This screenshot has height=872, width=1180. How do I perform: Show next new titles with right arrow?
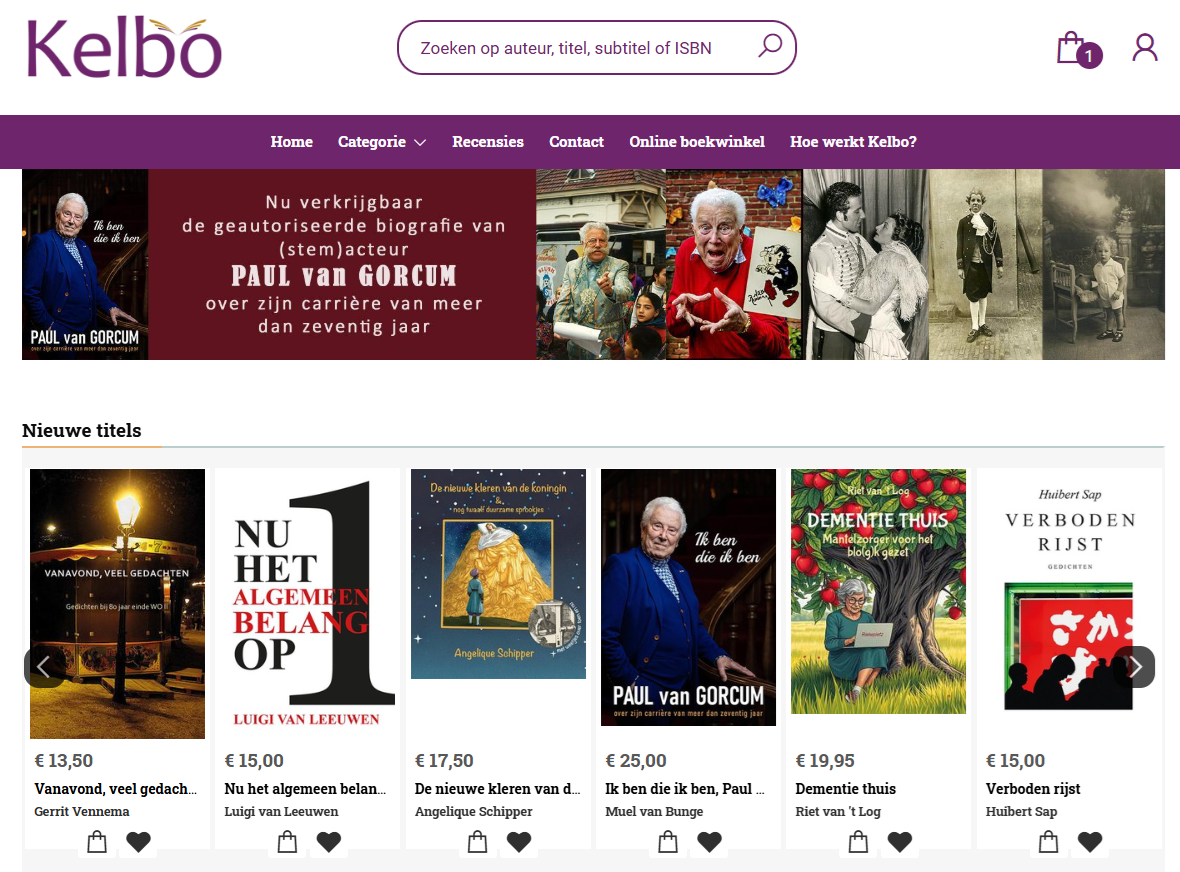point(1135,667)
